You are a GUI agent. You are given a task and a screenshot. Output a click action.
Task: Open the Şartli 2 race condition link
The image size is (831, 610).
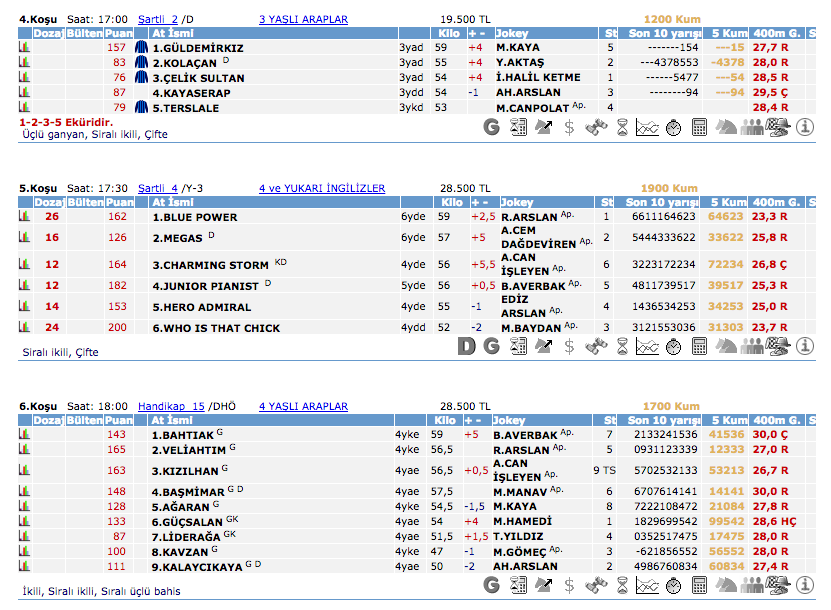158,19
